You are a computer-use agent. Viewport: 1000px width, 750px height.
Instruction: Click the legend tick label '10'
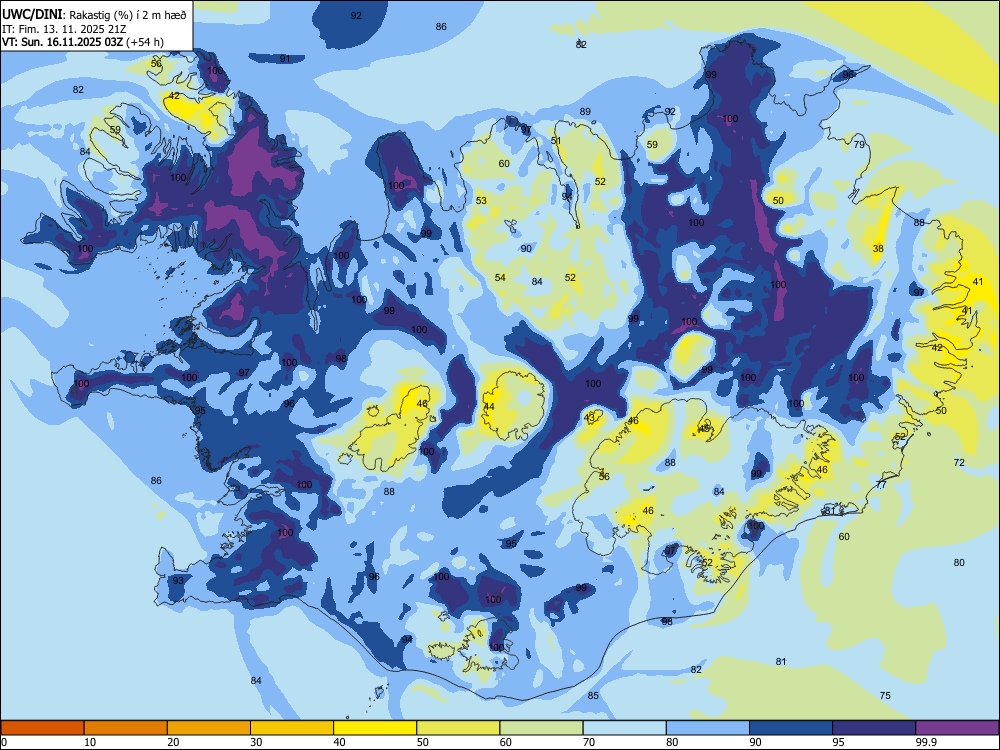[x=90, y=742]
